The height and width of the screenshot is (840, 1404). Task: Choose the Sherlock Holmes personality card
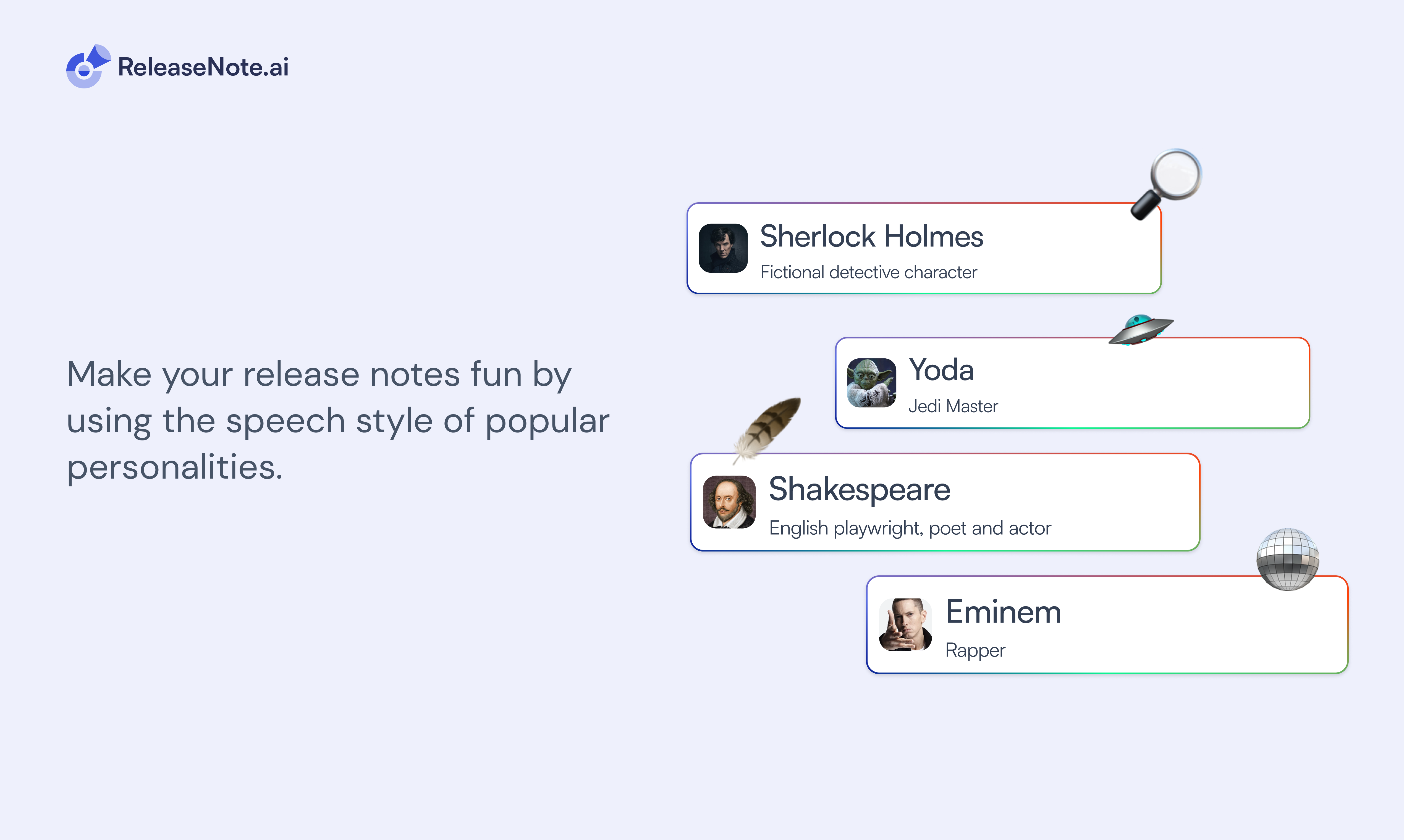tap(924, 248)
